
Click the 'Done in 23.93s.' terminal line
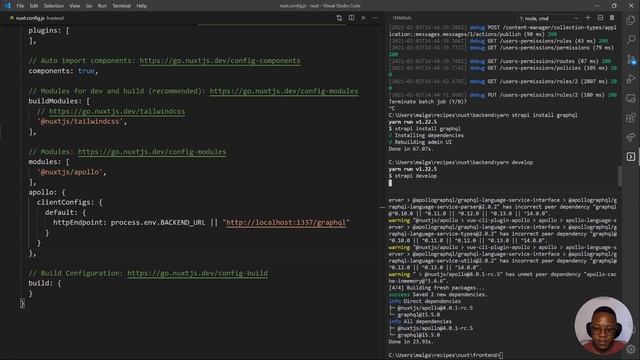pos(411,342)
